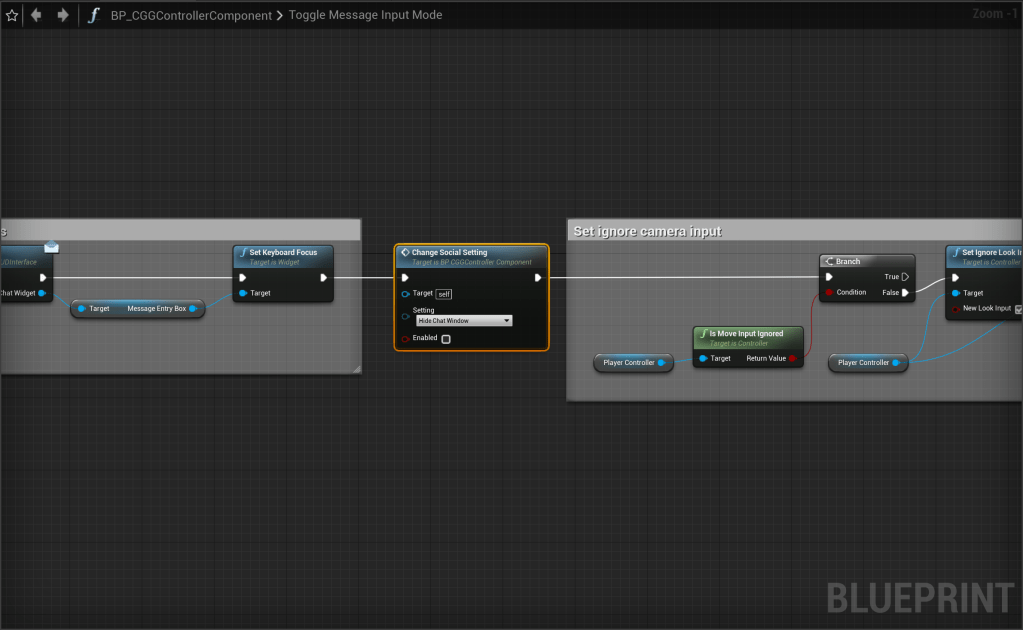Click the function icon beside the breadcrumb

point(94,15)
